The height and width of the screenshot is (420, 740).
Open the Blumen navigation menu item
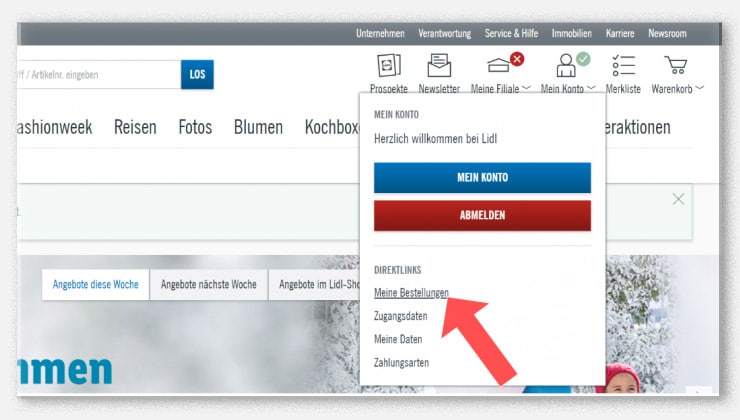click(258, 128)
